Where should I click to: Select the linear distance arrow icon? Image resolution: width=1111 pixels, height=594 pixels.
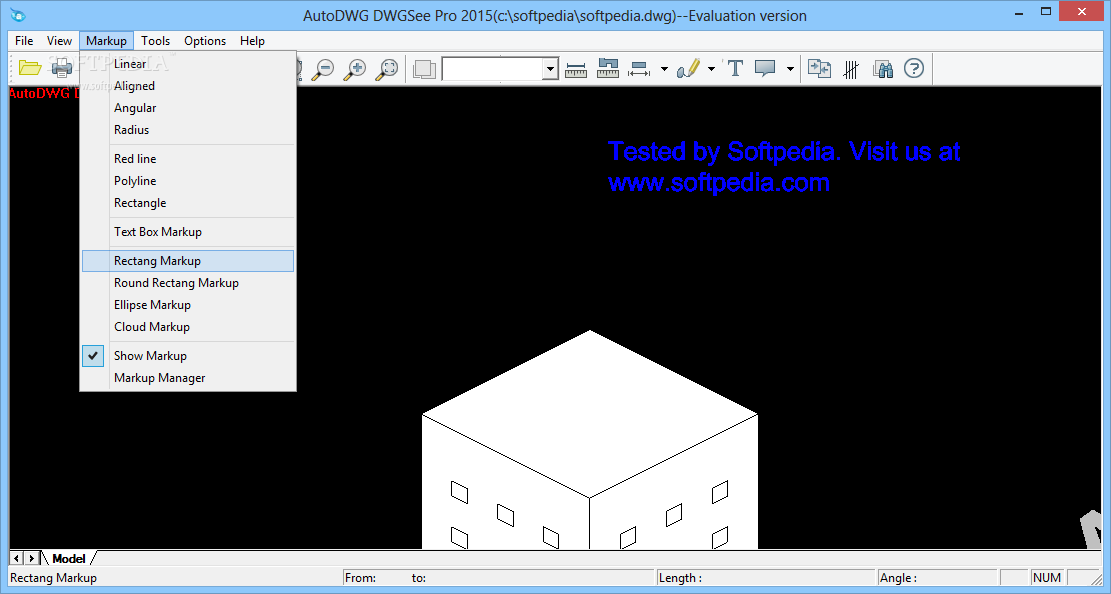[639, 69]
